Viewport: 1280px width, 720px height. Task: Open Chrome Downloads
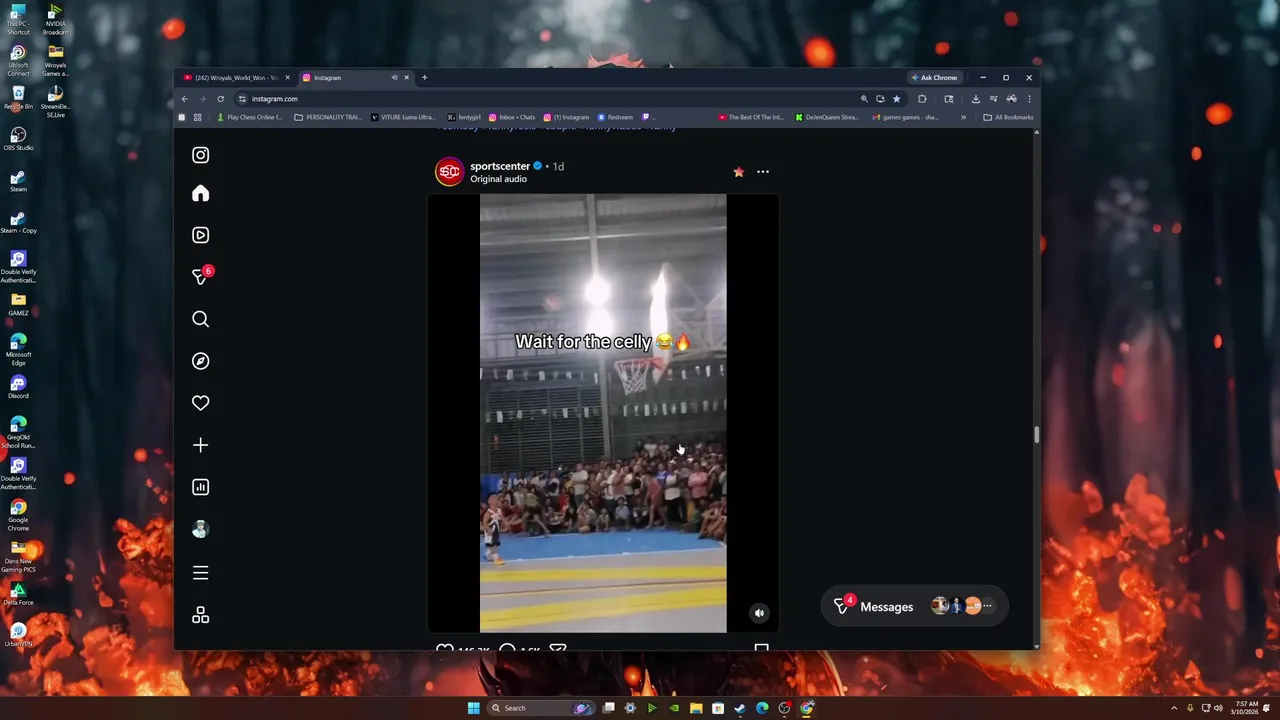click(x=975, y=99)
